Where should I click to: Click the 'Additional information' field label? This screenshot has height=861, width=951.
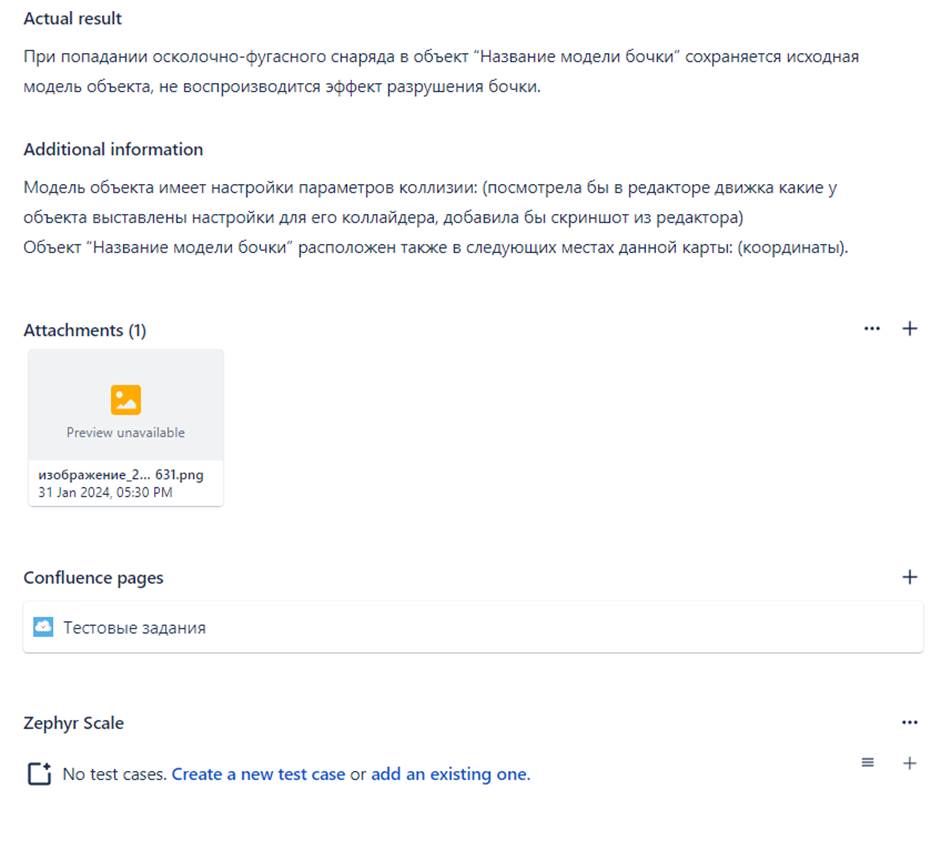point(113,149)
